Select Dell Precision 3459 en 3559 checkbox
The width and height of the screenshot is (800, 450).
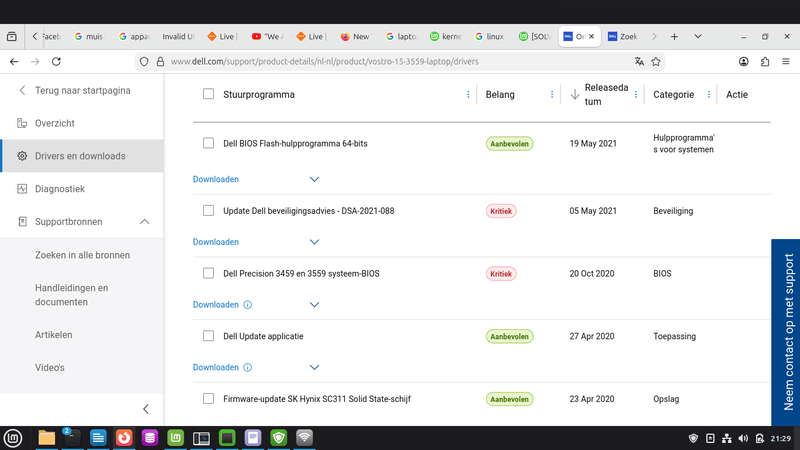[208, 273]
